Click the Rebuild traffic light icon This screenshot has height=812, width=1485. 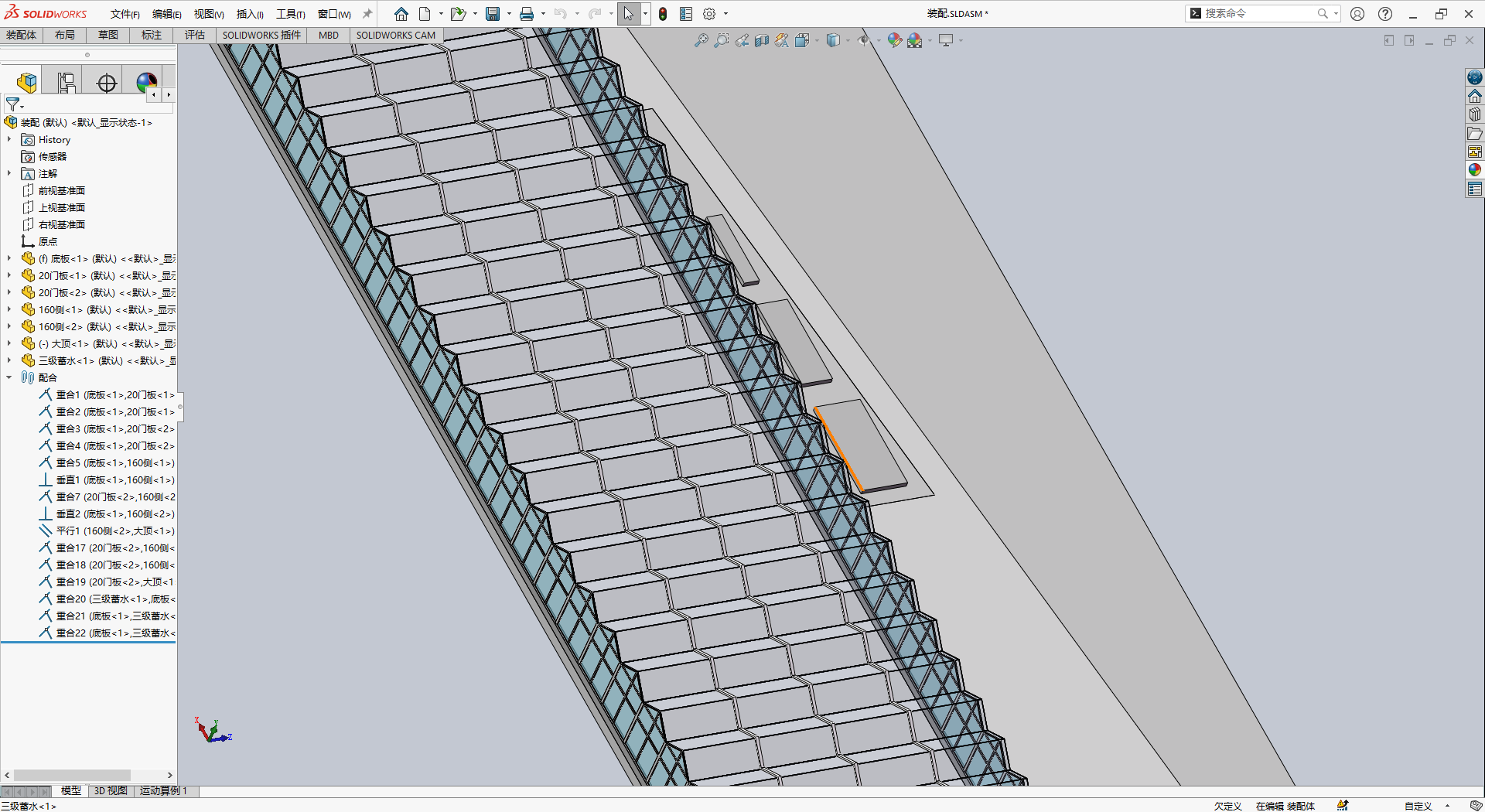(x=663, y=14)
